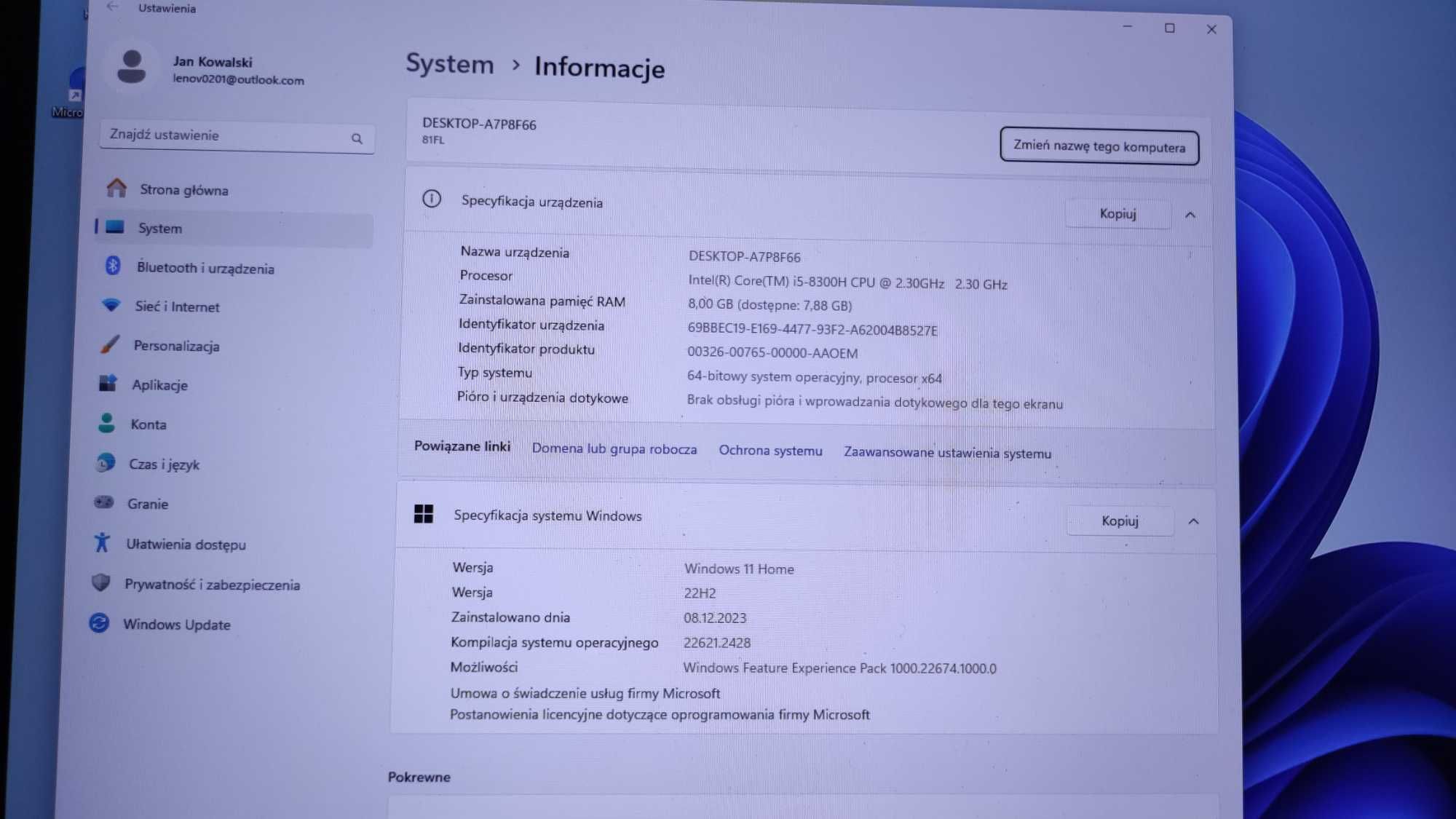Open Umowa o świadczenie usług firmy Microsoft
Screen dimensions: 1456x819
(585, 693)
